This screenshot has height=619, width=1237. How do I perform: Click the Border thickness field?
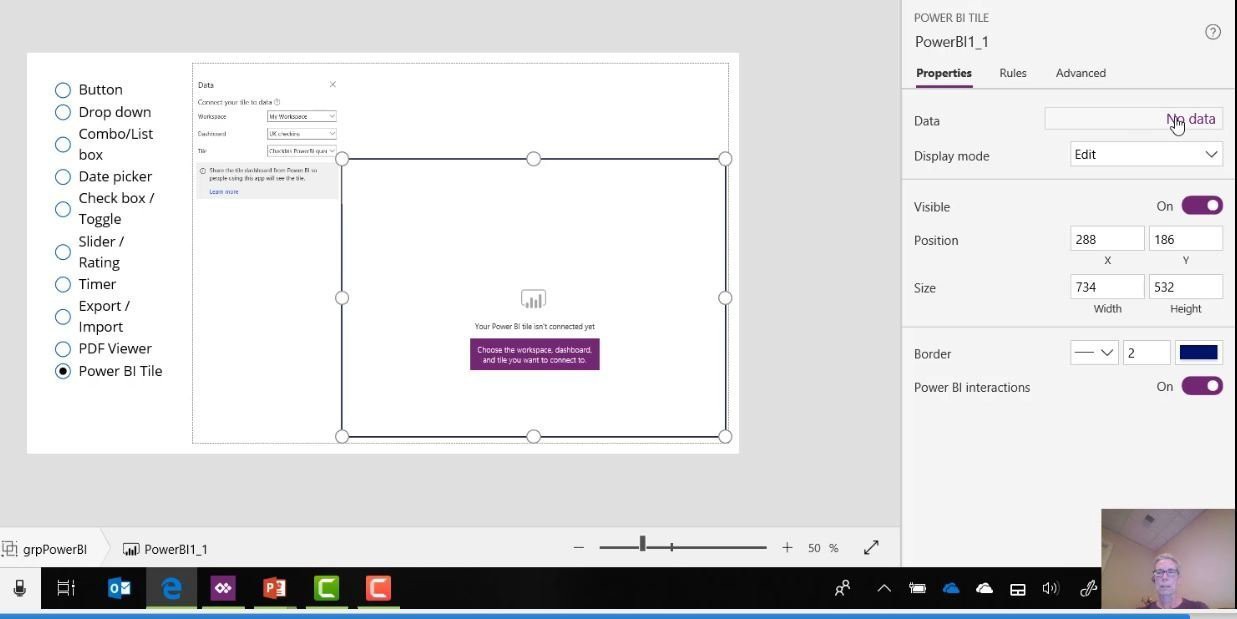[1147, 352]
